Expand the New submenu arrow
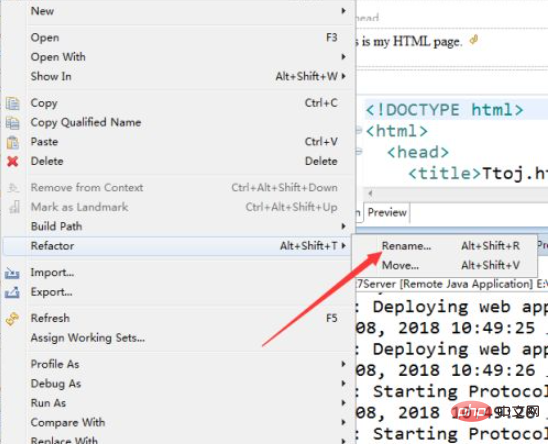This screenshot has width=550, height=444. [344, 11]
